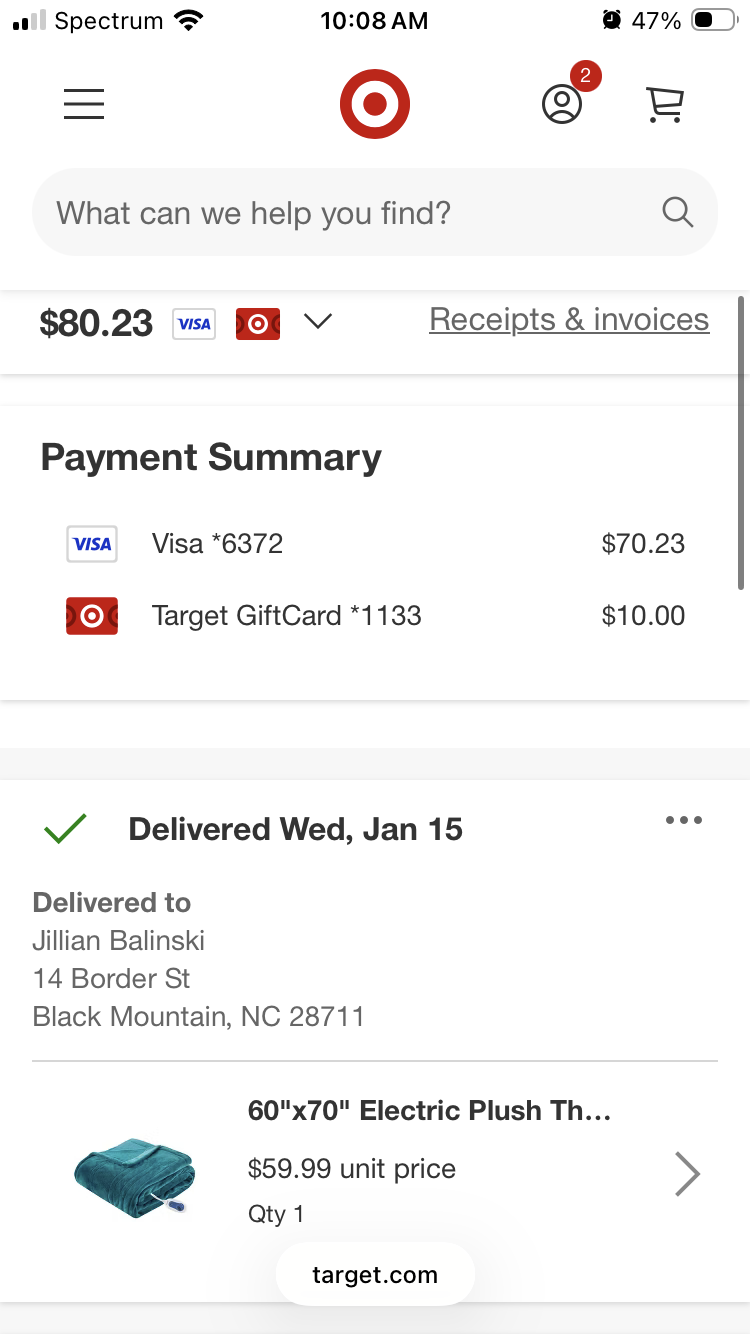This screenshot has width=750, height=1334.
Task: Open Receipts & invoices link
Action: point(569,320)
